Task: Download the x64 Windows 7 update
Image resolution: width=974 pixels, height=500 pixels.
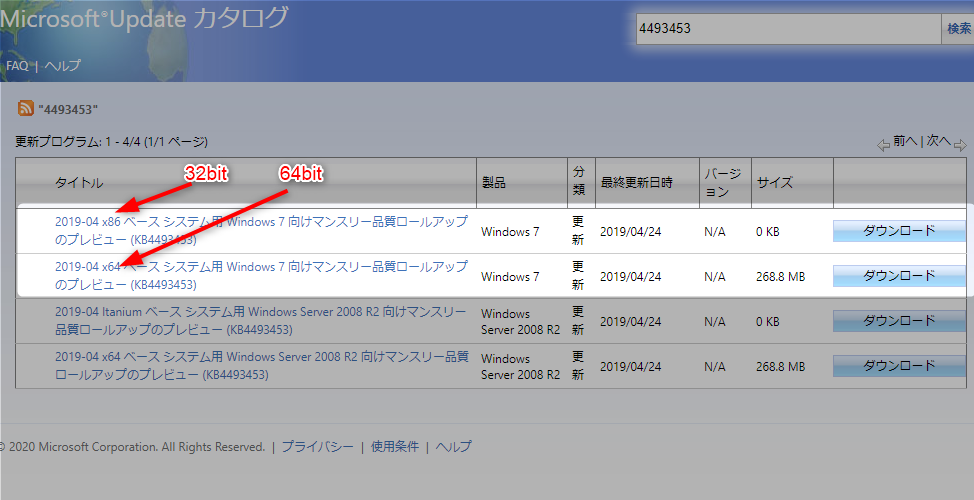Action: tap(899, 275)
